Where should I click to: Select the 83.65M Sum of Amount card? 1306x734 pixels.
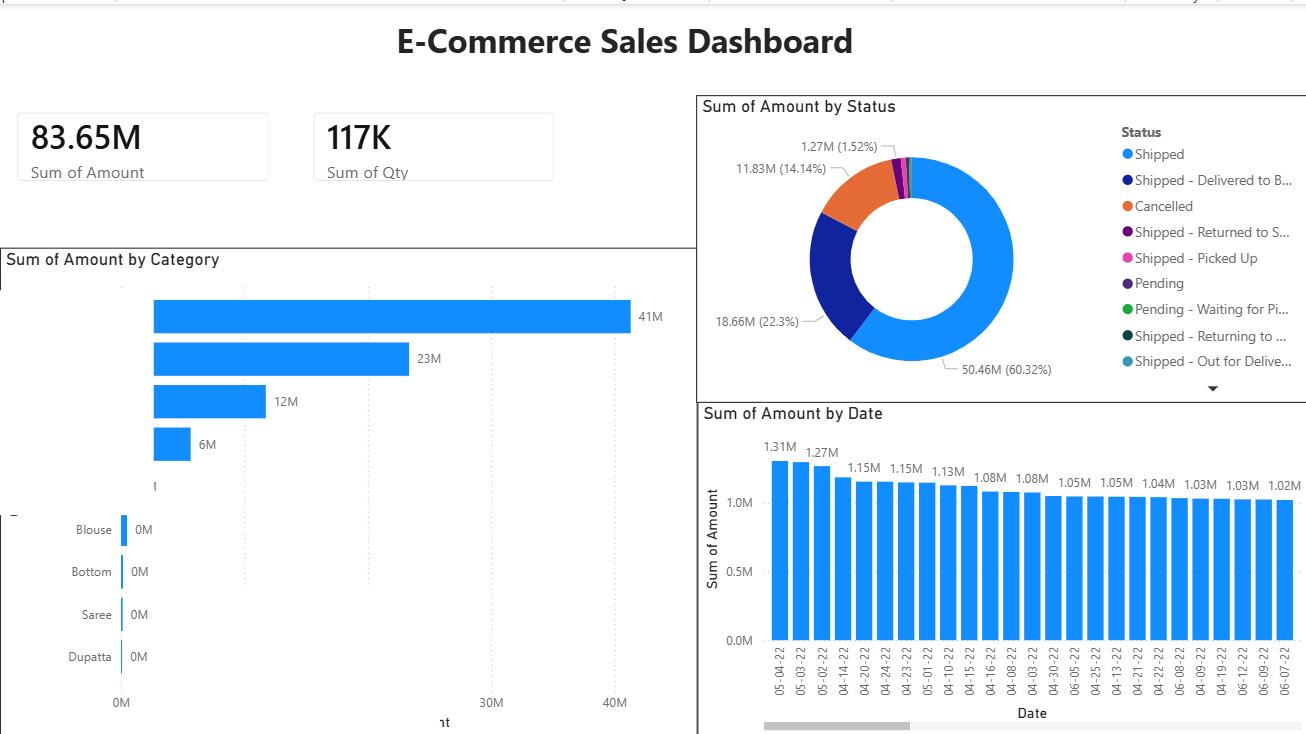[143, 147]
